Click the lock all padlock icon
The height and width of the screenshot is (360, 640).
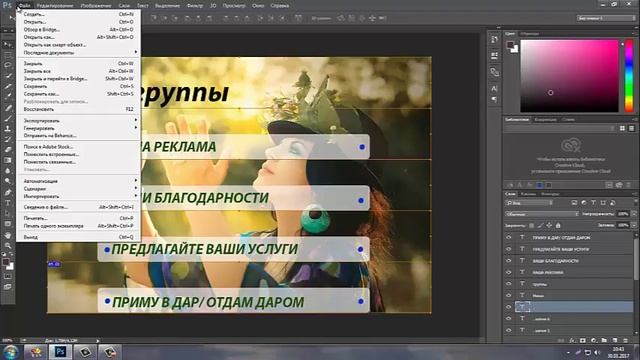[558, 225]
